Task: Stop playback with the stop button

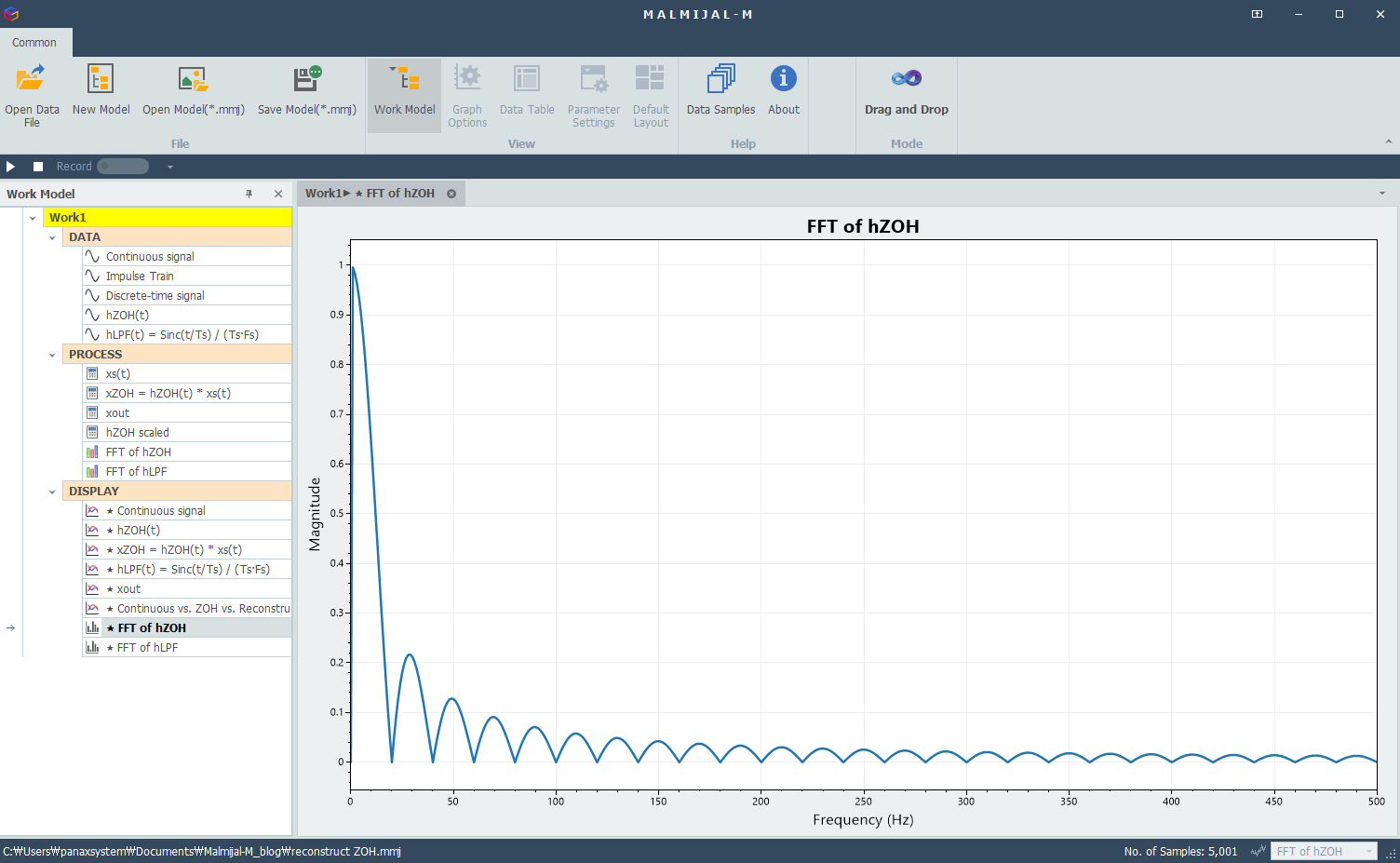Action: [38, 167]
